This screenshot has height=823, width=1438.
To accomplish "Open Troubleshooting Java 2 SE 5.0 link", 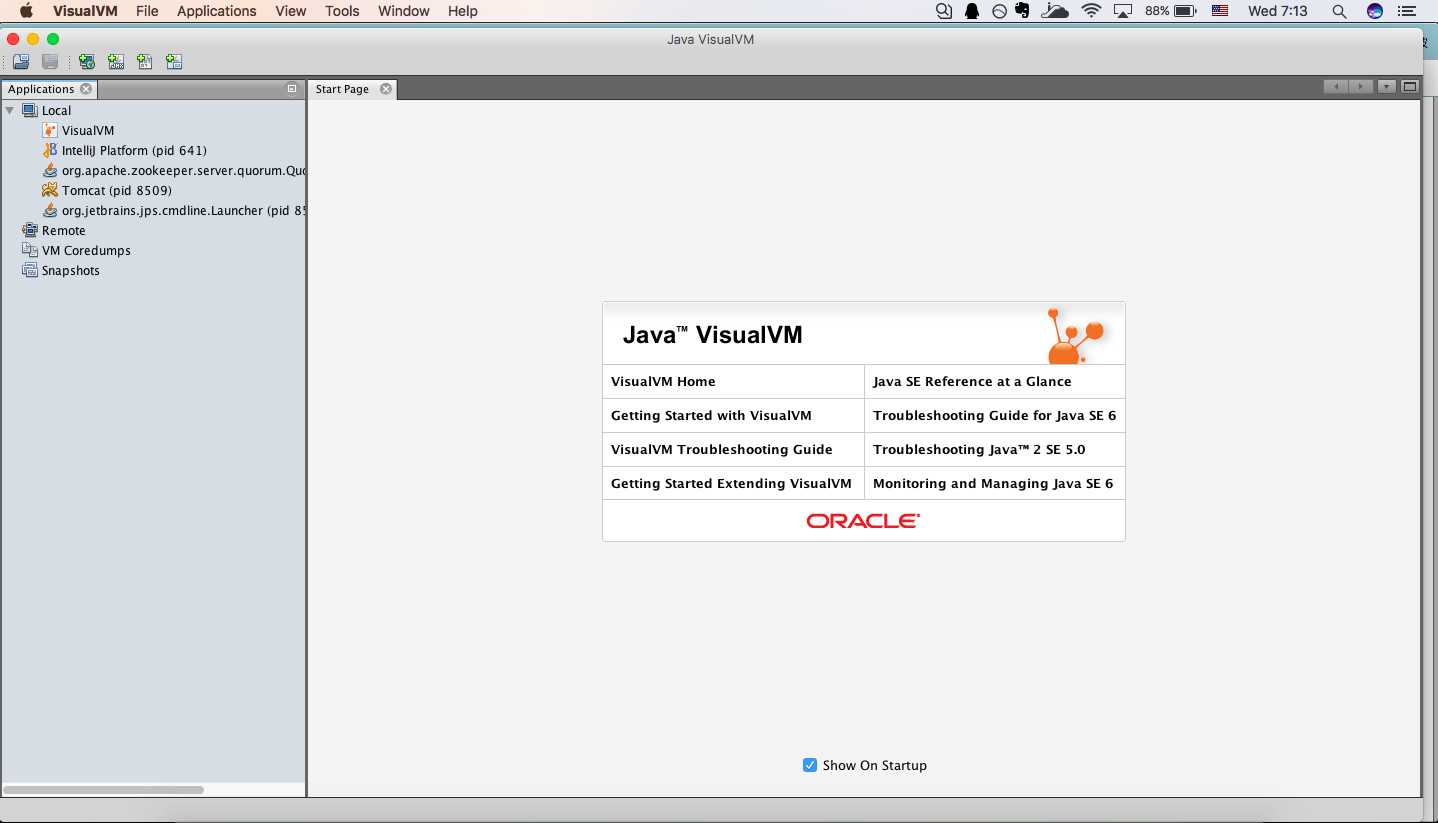I will 979,449.
